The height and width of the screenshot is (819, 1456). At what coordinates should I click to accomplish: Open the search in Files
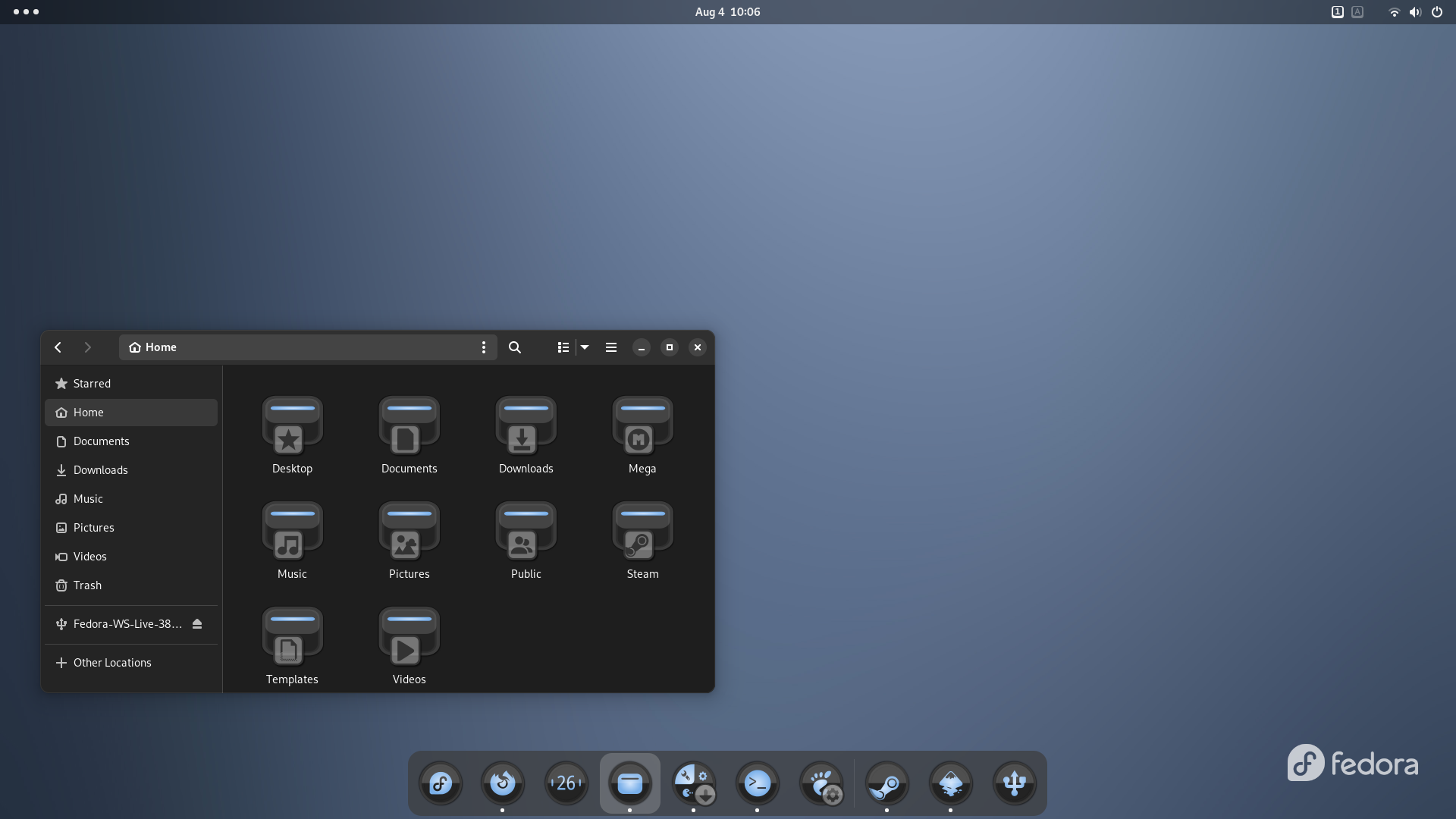point(515,347)
